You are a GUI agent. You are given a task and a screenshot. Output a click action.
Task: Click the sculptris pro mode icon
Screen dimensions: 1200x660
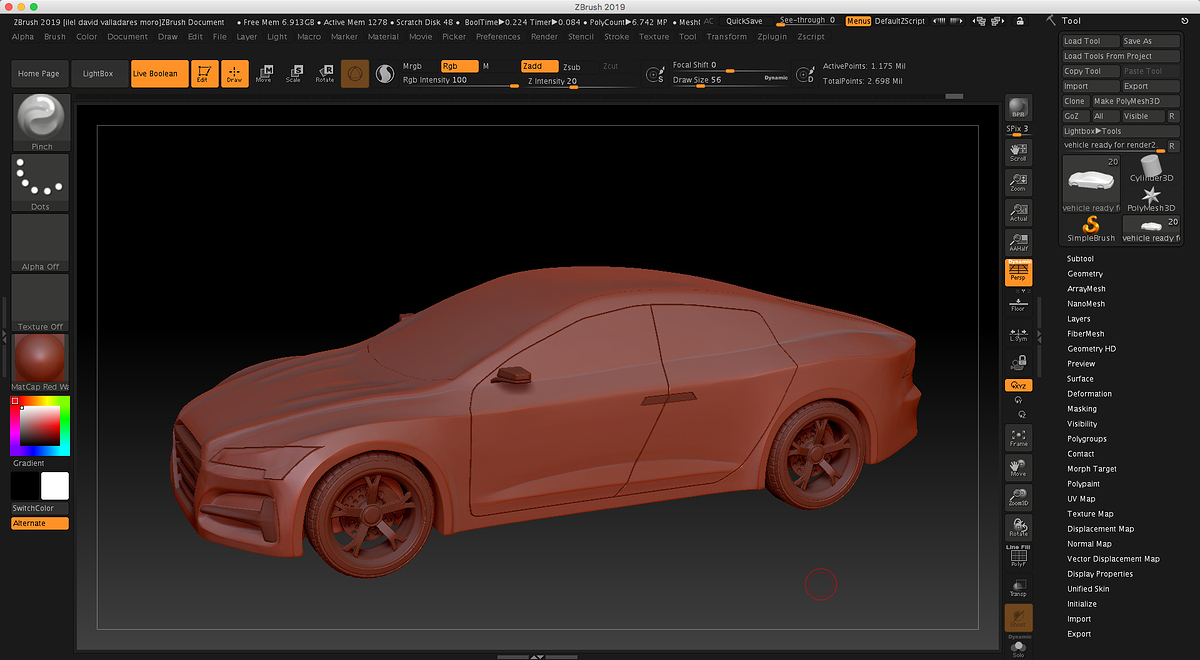384,74
